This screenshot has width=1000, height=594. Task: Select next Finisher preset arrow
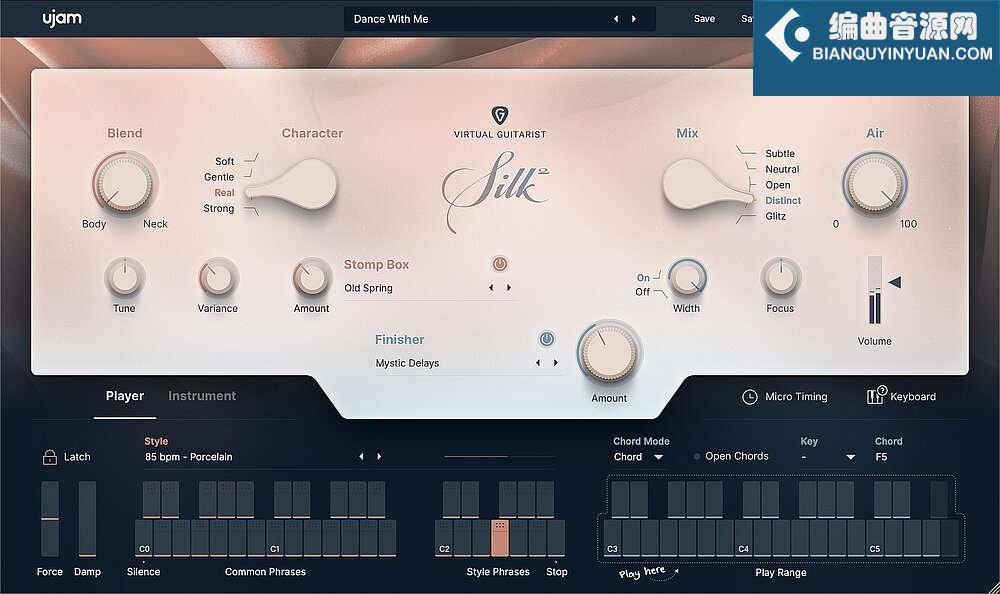[555, 362]
